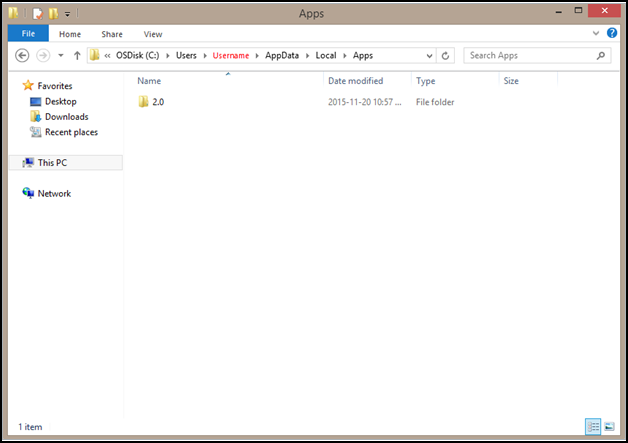Click the Recent places icon
The width and height of the screenshot is (628, 443).
(35, 132)
